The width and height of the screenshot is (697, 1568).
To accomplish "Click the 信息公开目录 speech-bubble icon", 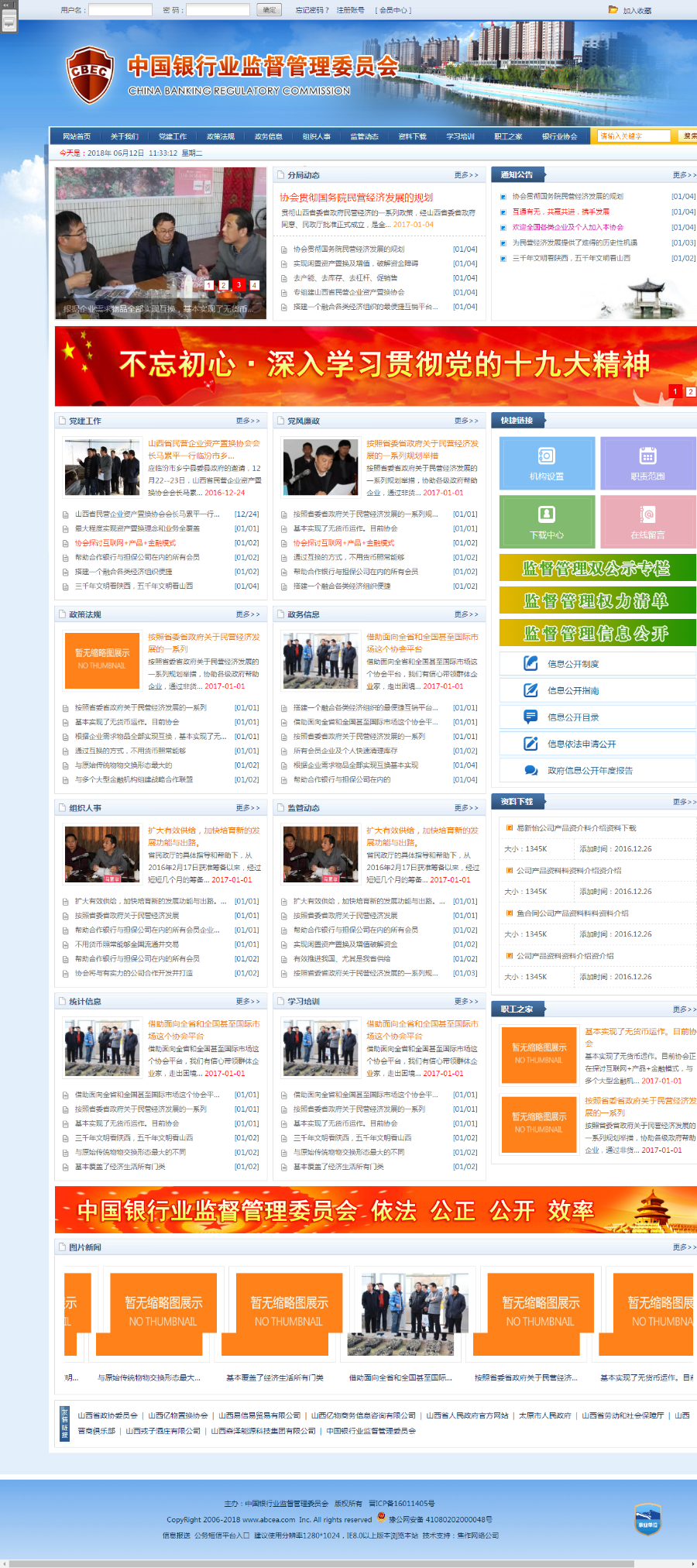I will 530,717.
